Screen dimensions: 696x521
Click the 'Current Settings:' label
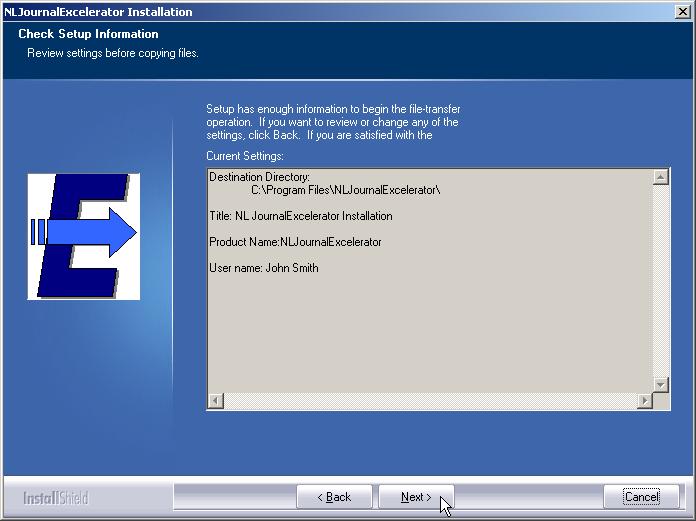point(245,156)
